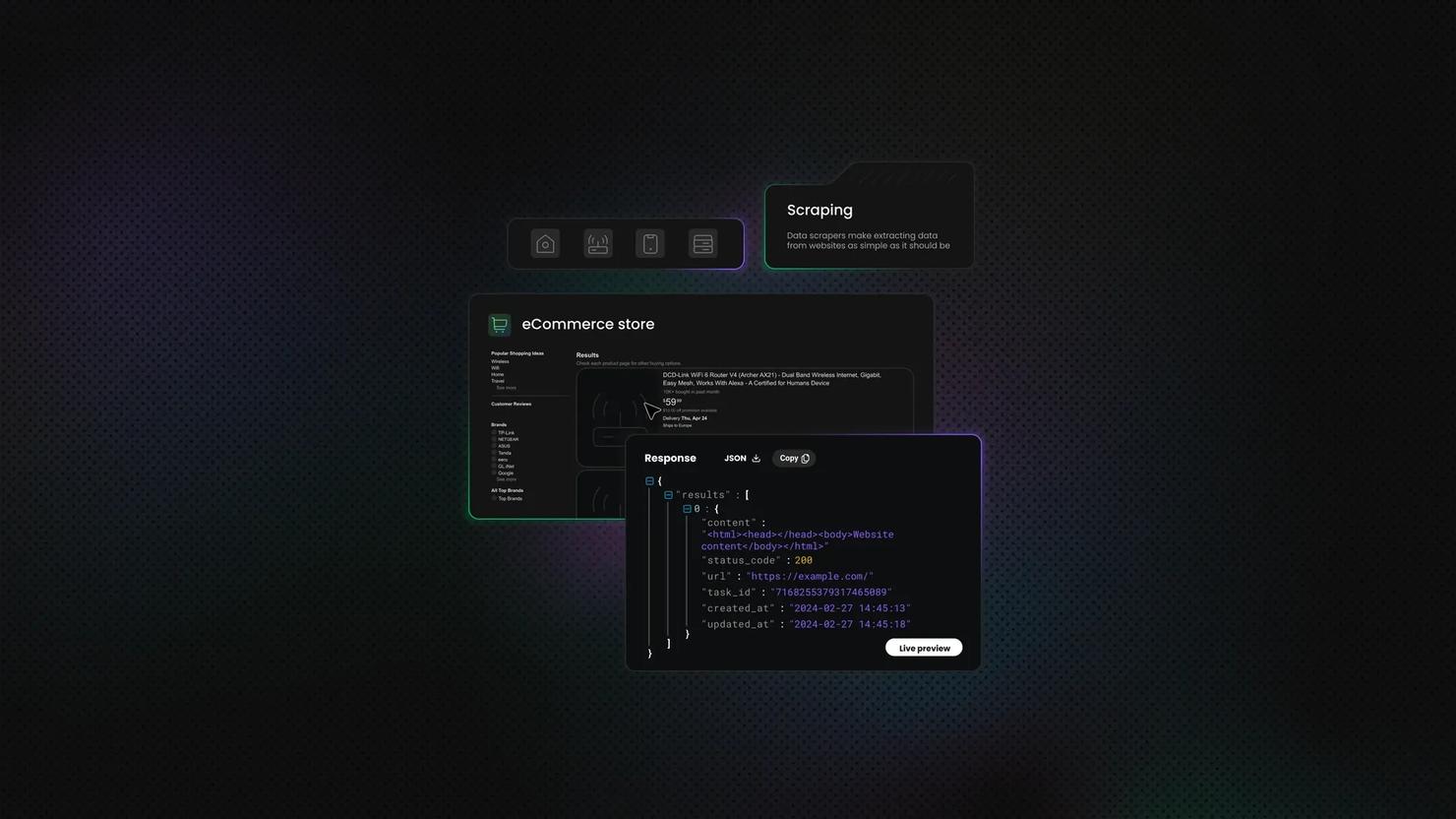Check the TP-Link brand checkbox
Viewport: 1456px width, 819px height.
point(494,433)
